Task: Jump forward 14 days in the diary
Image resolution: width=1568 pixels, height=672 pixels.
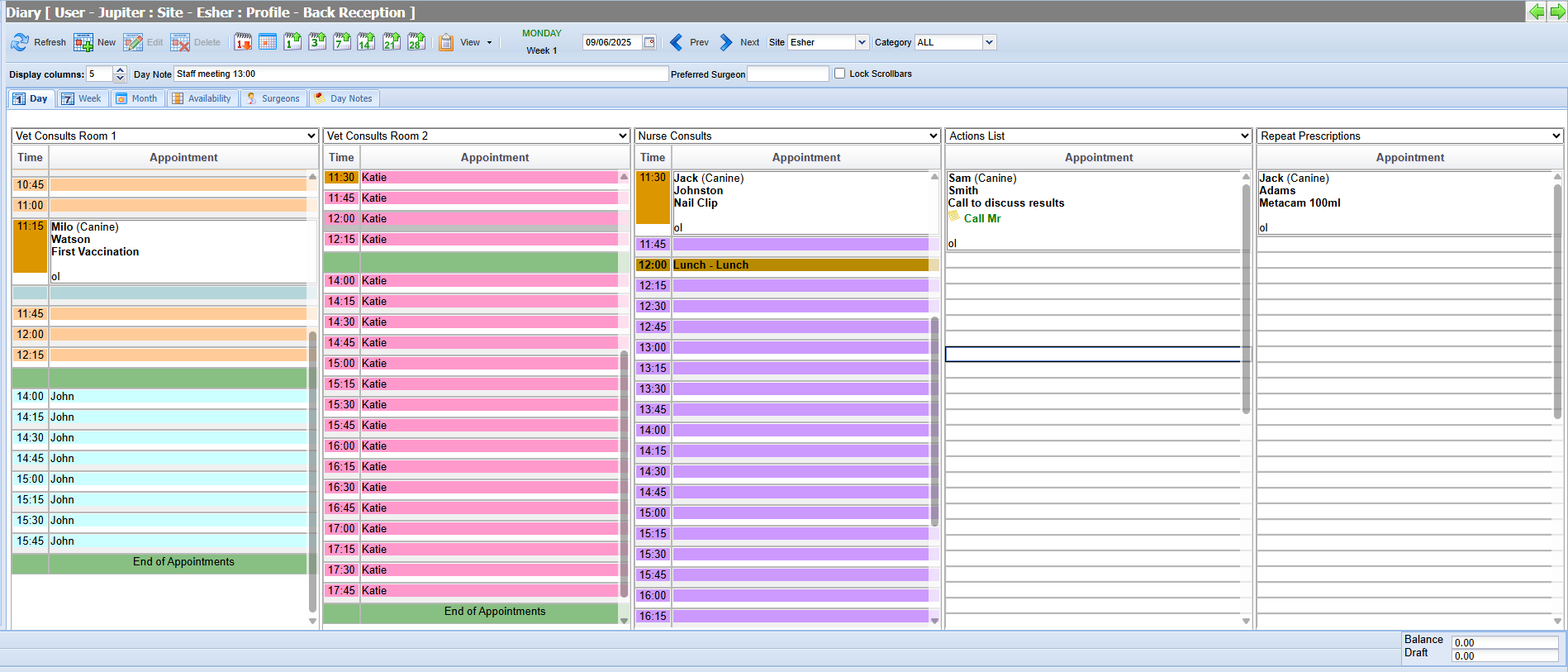Action: [x=367, y=42]
